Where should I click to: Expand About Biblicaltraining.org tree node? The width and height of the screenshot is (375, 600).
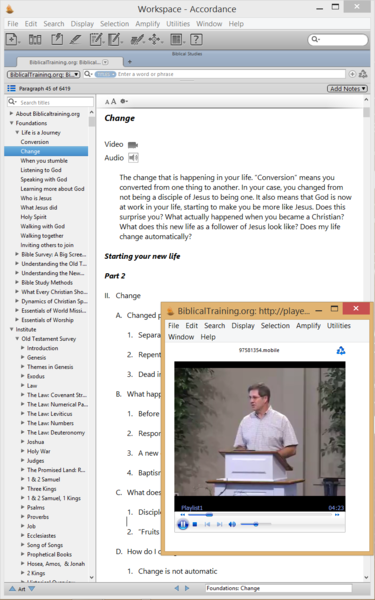[x=11, y=114]
